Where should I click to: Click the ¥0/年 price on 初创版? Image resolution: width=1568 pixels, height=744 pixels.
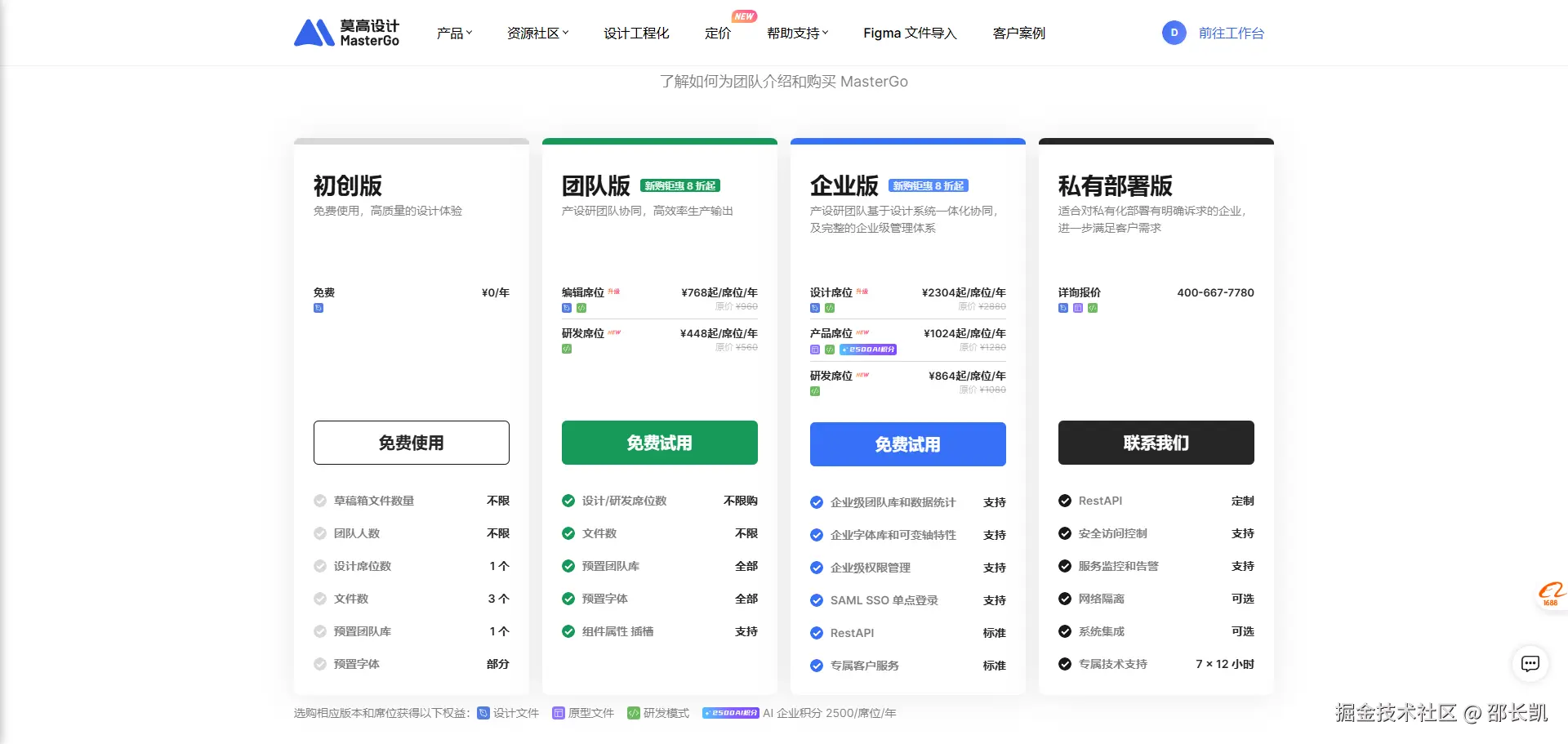(496, 292)
